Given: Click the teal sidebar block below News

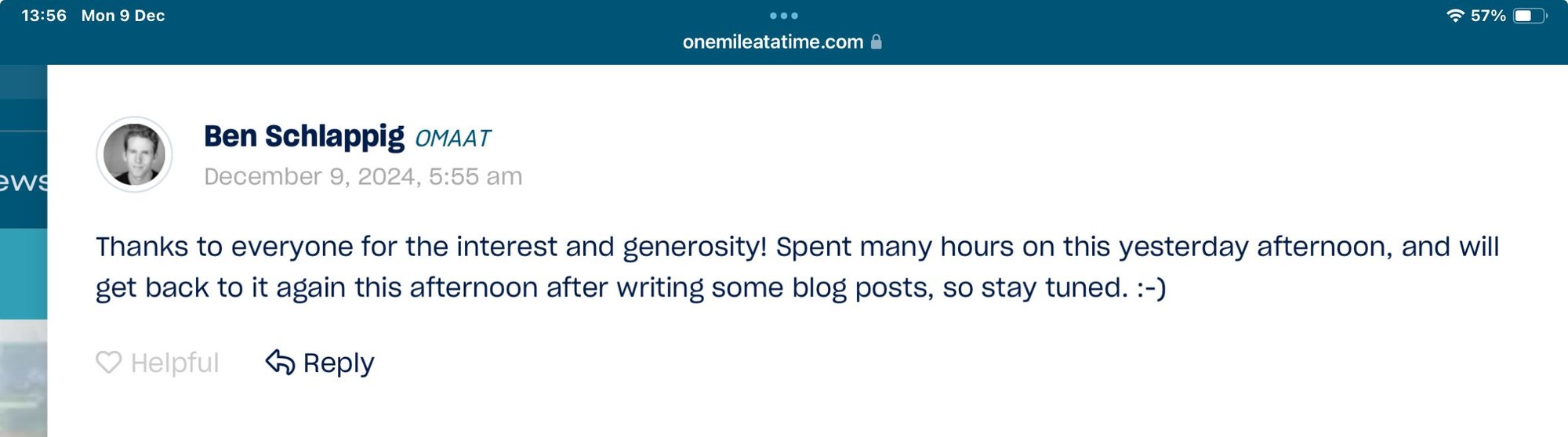Looking at the screenshot, I should pyautogui.click(x=24, y=274).
